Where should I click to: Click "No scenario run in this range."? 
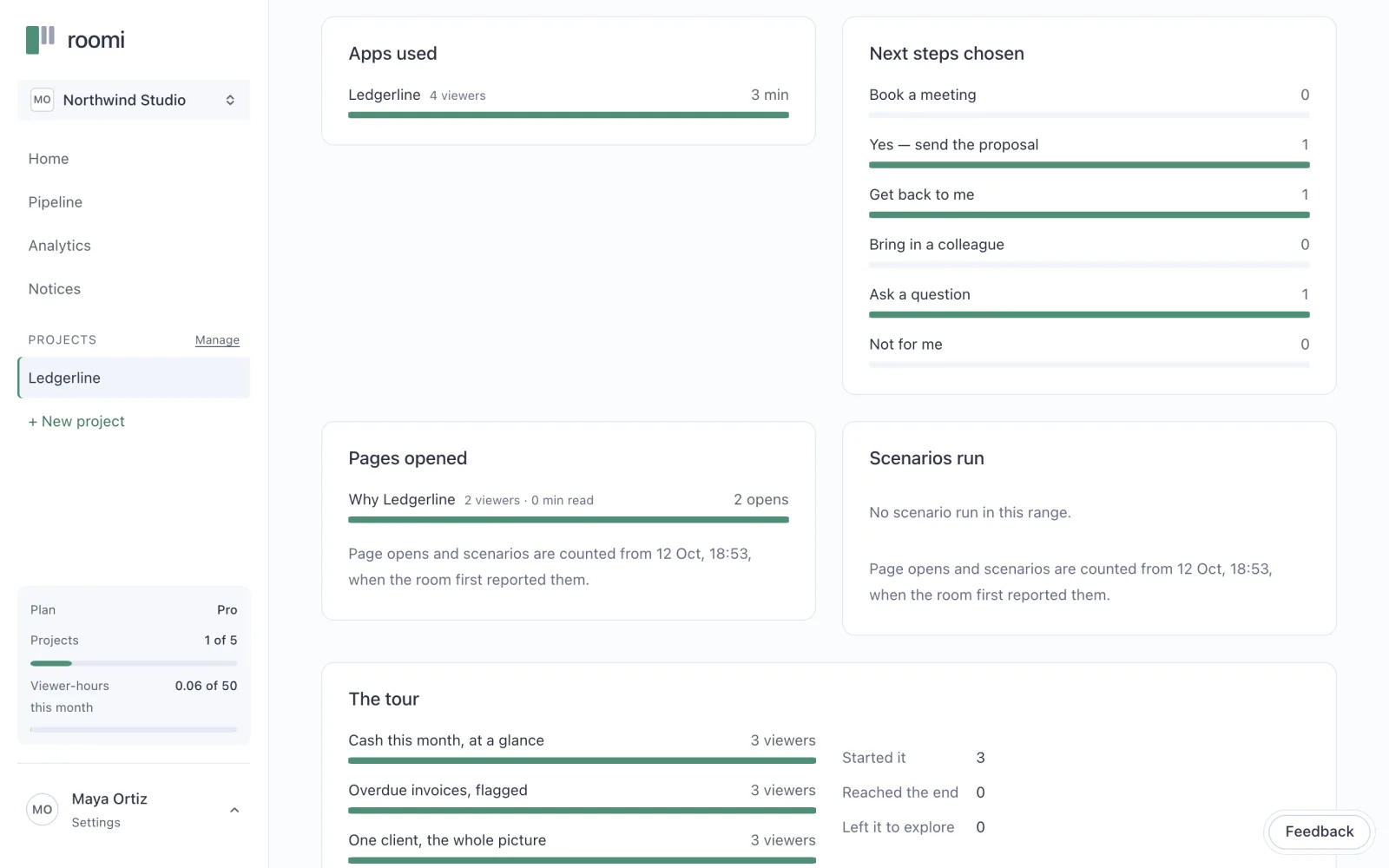coord(970,513)
